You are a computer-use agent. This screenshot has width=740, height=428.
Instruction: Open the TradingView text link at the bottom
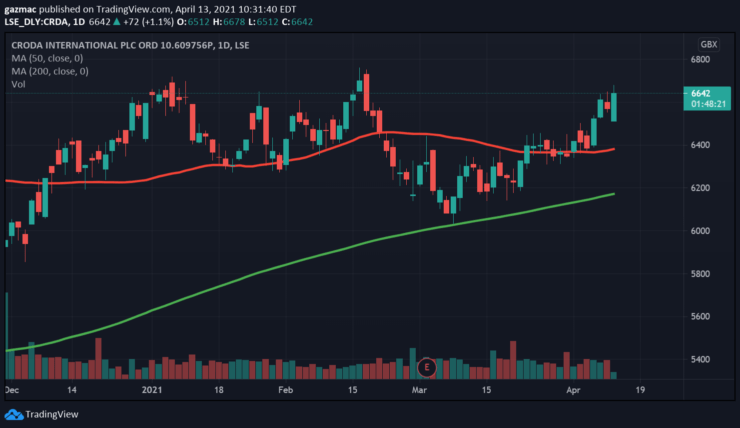click(x=51, y=414)
